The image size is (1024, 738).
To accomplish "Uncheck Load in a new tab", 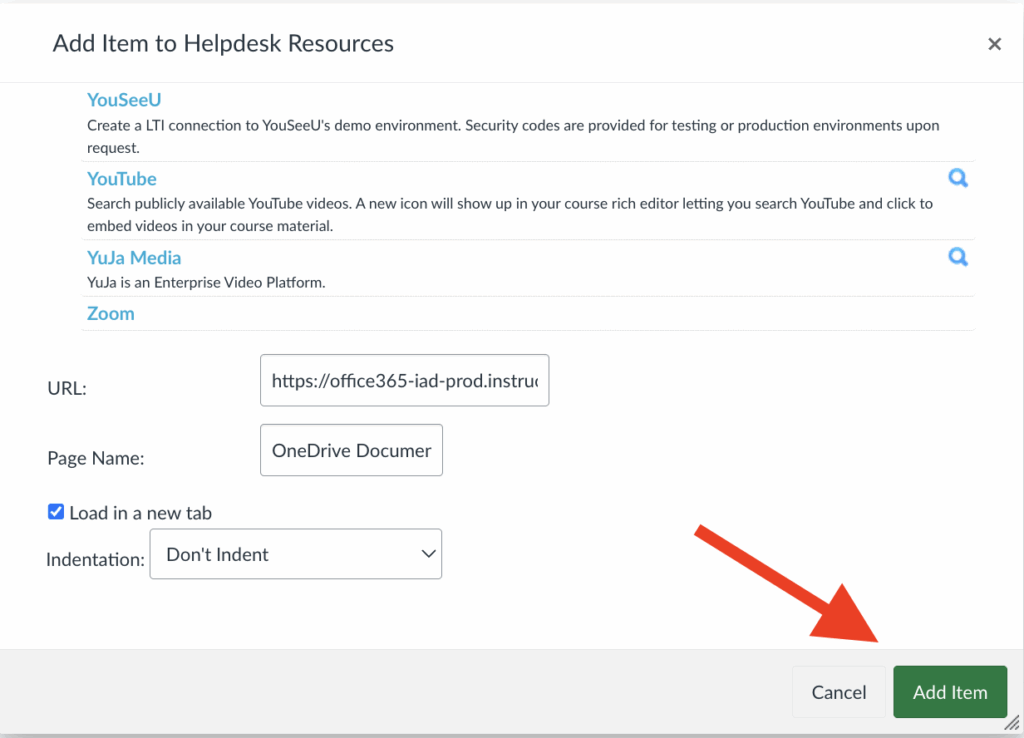I will tap(56, 512).
